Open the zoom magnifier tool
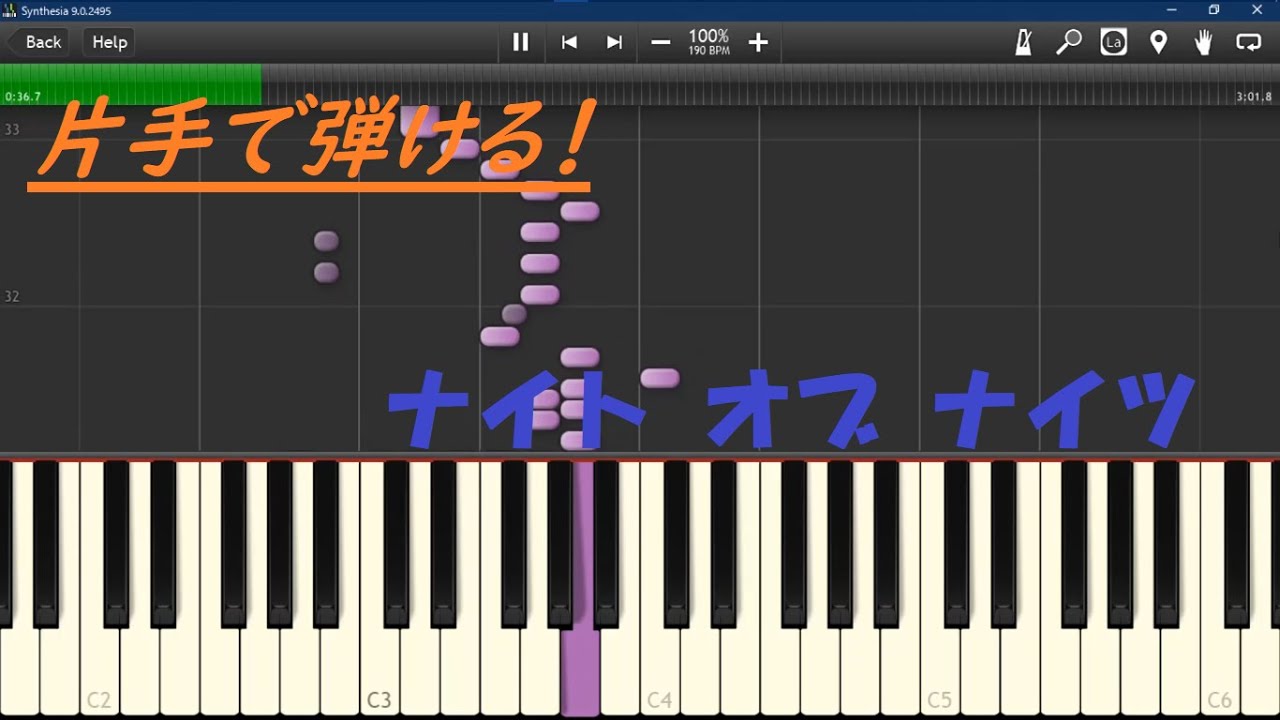The height and width of the screenshot is (720, 1280). [1069, 42]
